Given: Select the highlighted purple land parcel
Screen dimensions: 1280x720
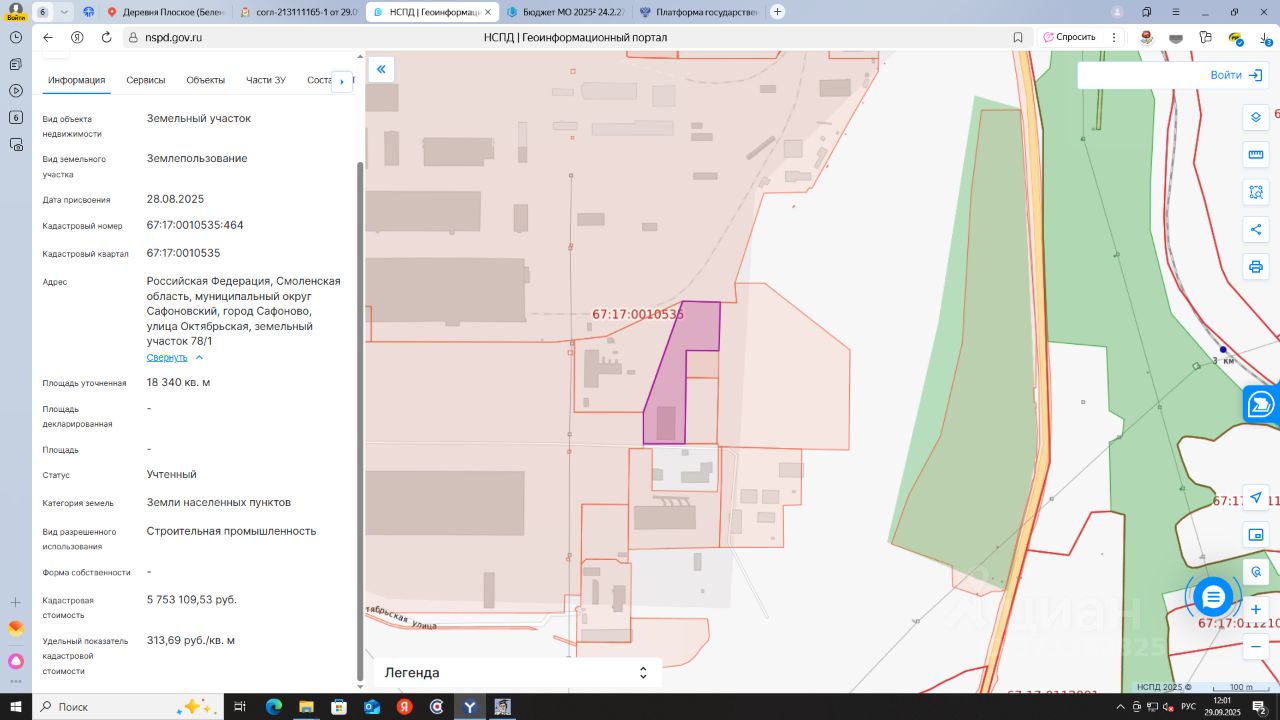Looking at the screenshot, I should 680,370.
